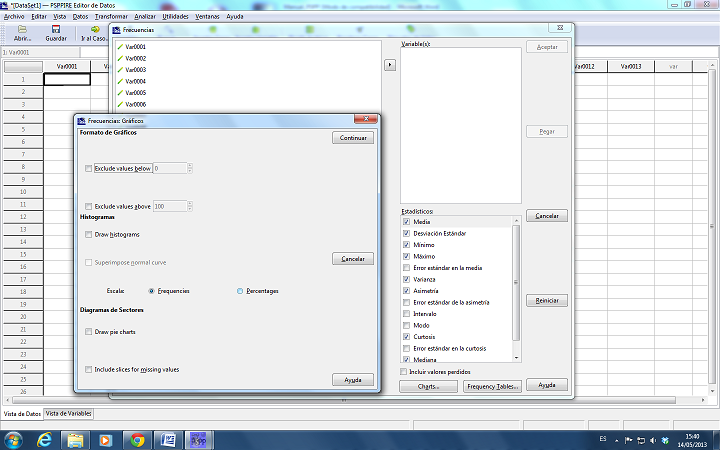720x450 pixels.
Task: Check the Intervalo statistic
Action: [406, 314]
